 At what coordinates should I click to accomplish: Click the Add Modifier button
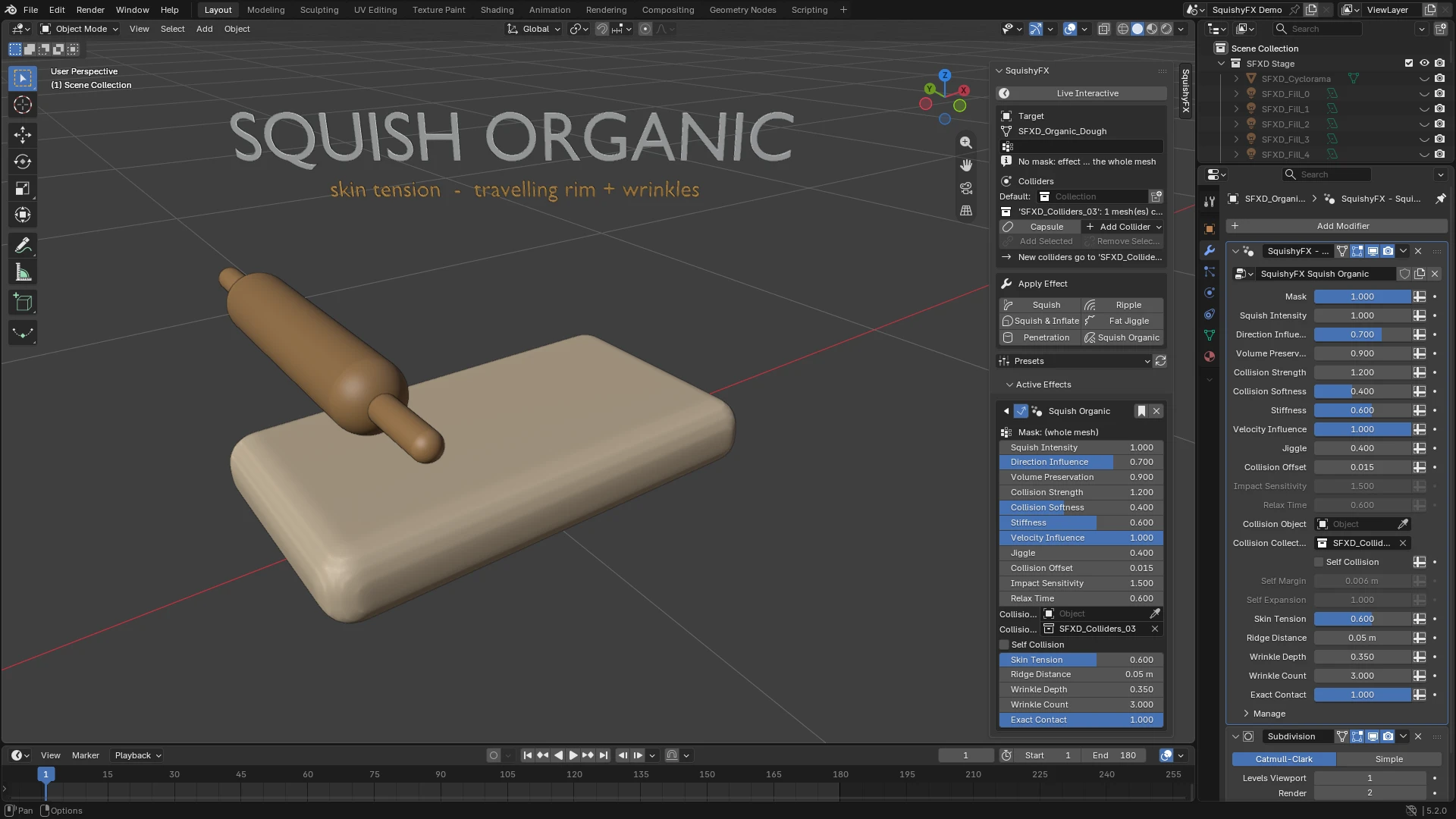(x=1336, y=226)
